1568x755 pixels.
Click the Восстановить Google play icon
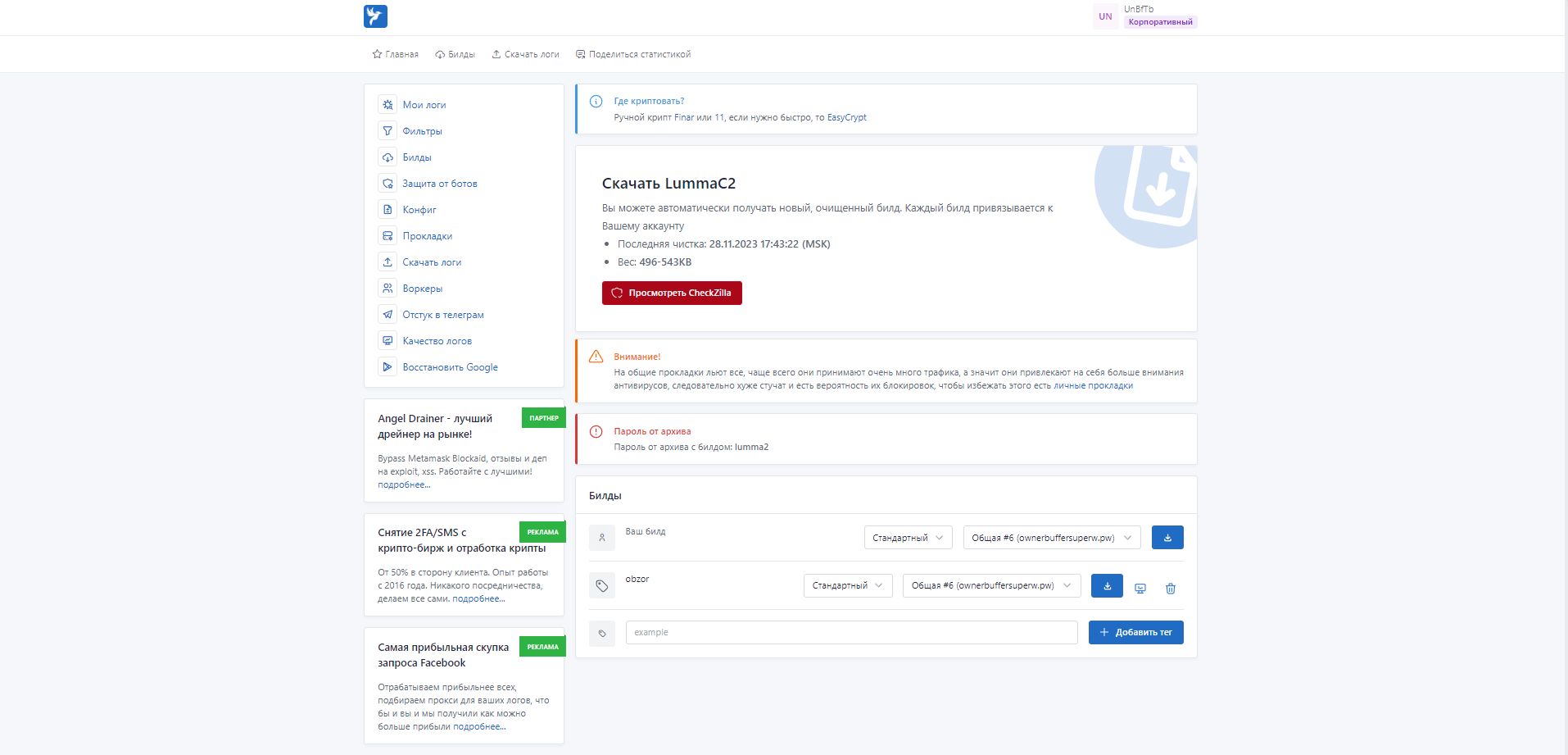(387, 367)
